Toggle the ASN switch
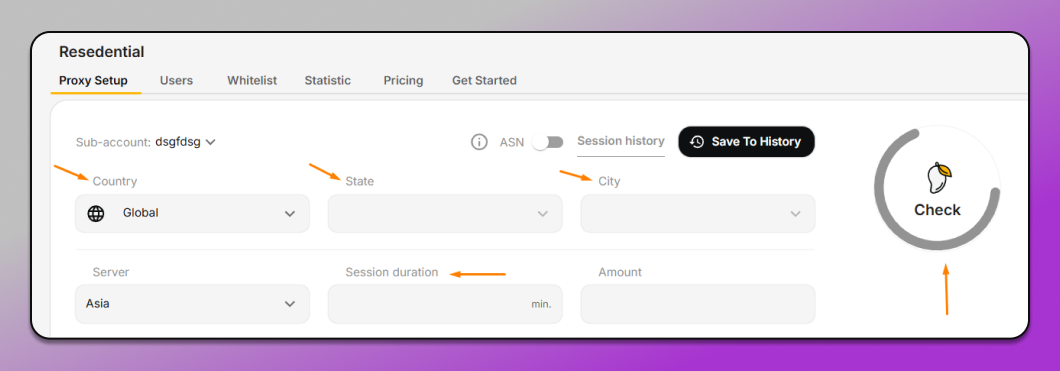 [x=548, y=143]
